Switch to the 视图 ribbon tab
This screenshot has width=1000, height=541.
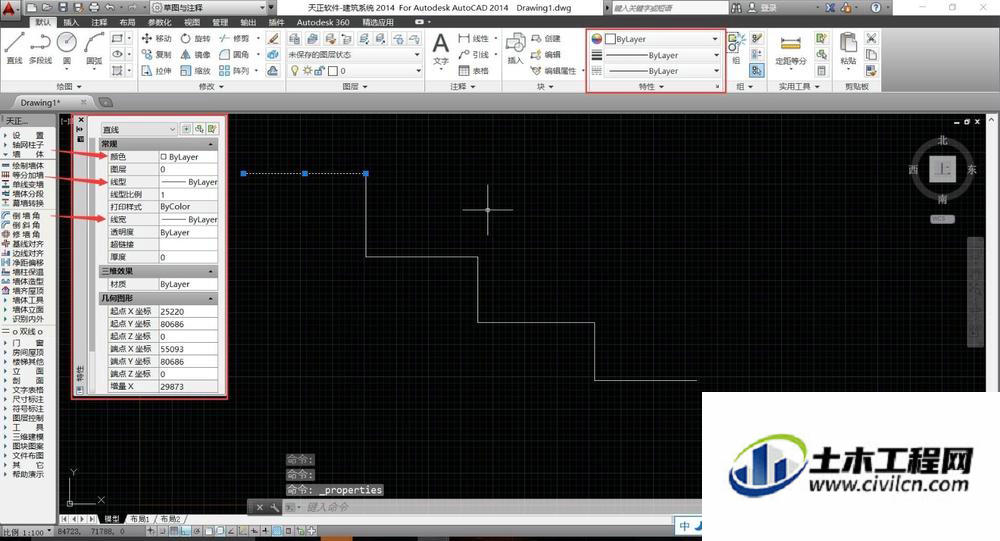tap(192, 22)
